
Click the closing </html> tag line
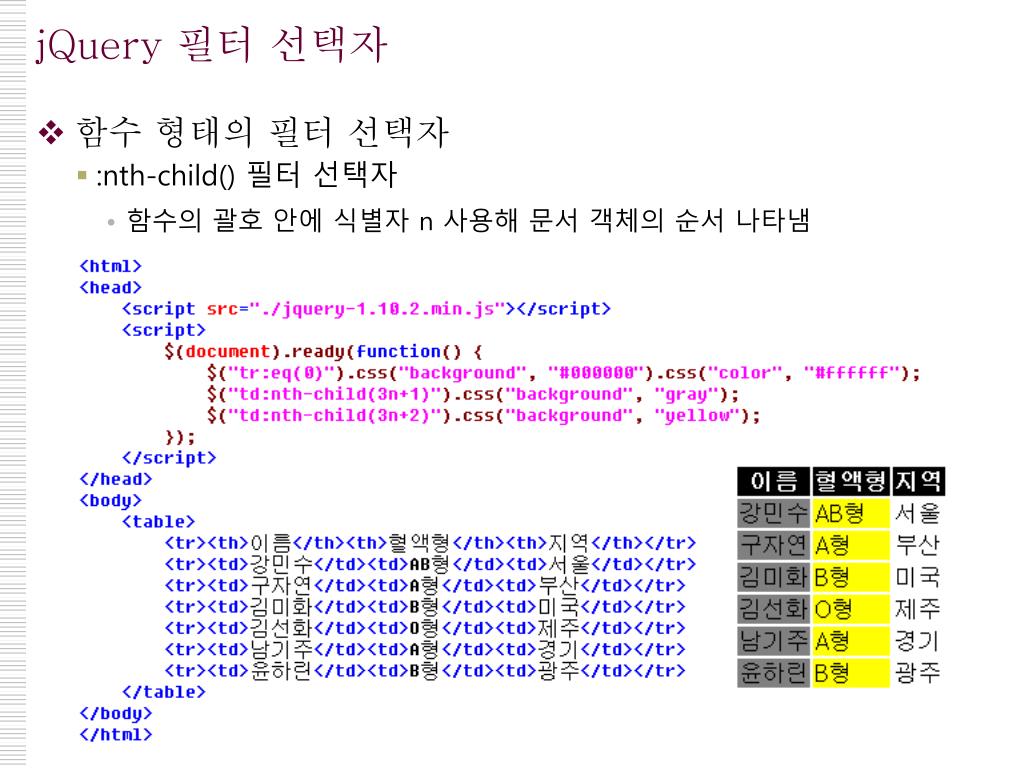click(116, 735)
